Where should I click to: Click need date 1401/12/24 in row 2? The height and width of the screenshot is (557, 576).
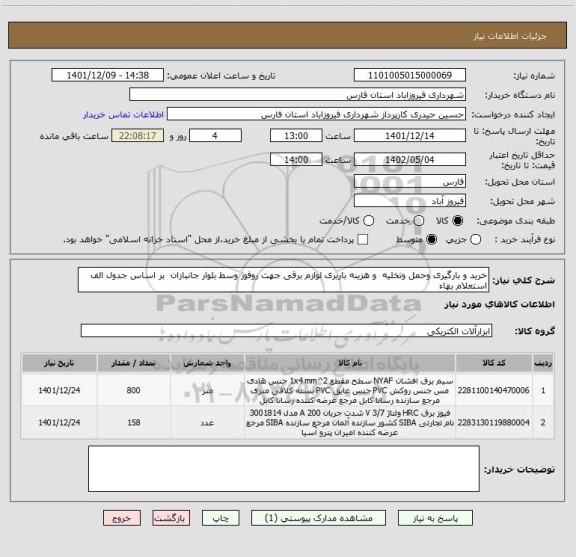pyautogui.click(x=59, y=423)
